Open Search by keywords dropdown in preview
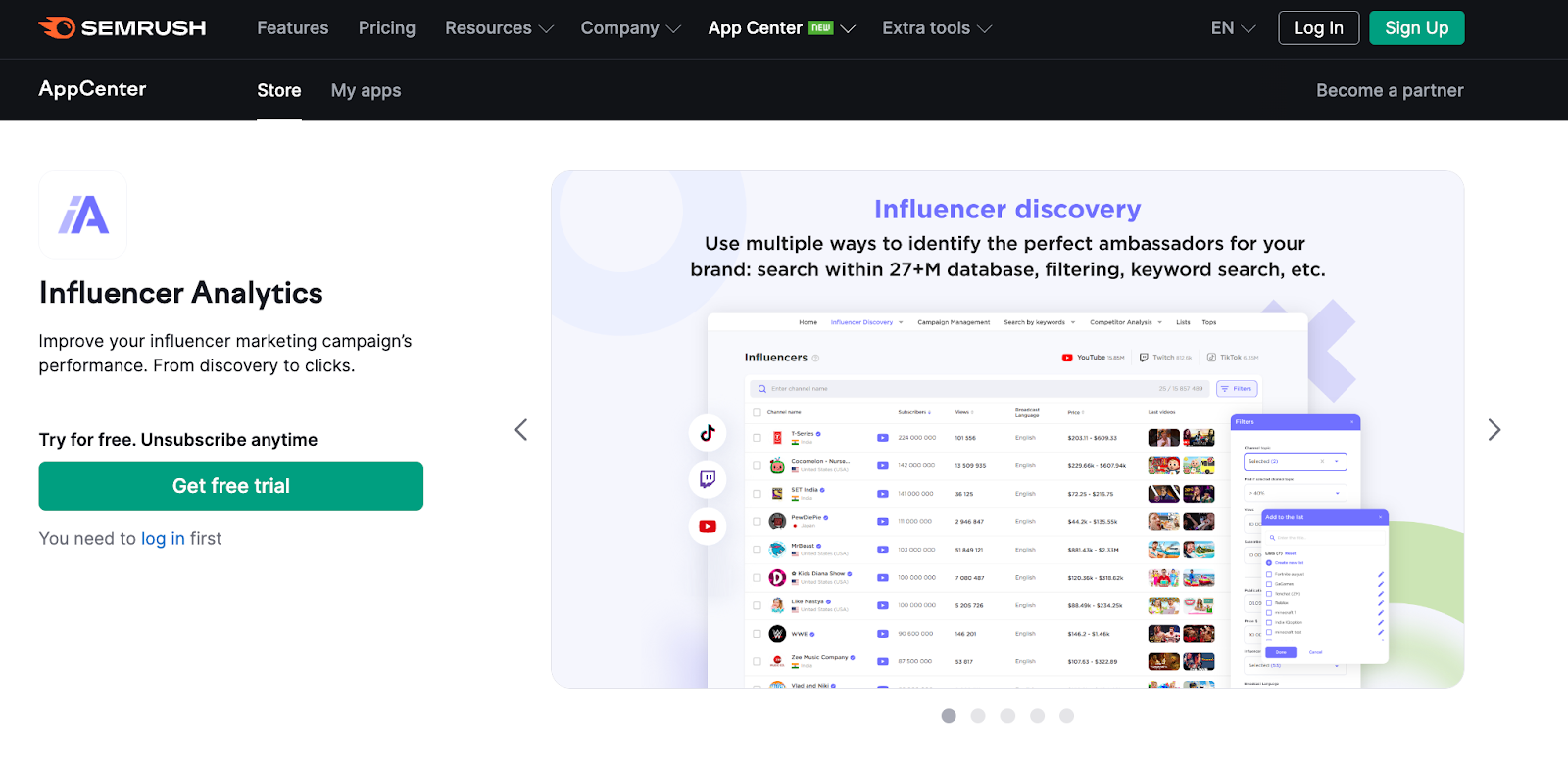Screen dimensions: 1568x768 (x=1039, y=322)
